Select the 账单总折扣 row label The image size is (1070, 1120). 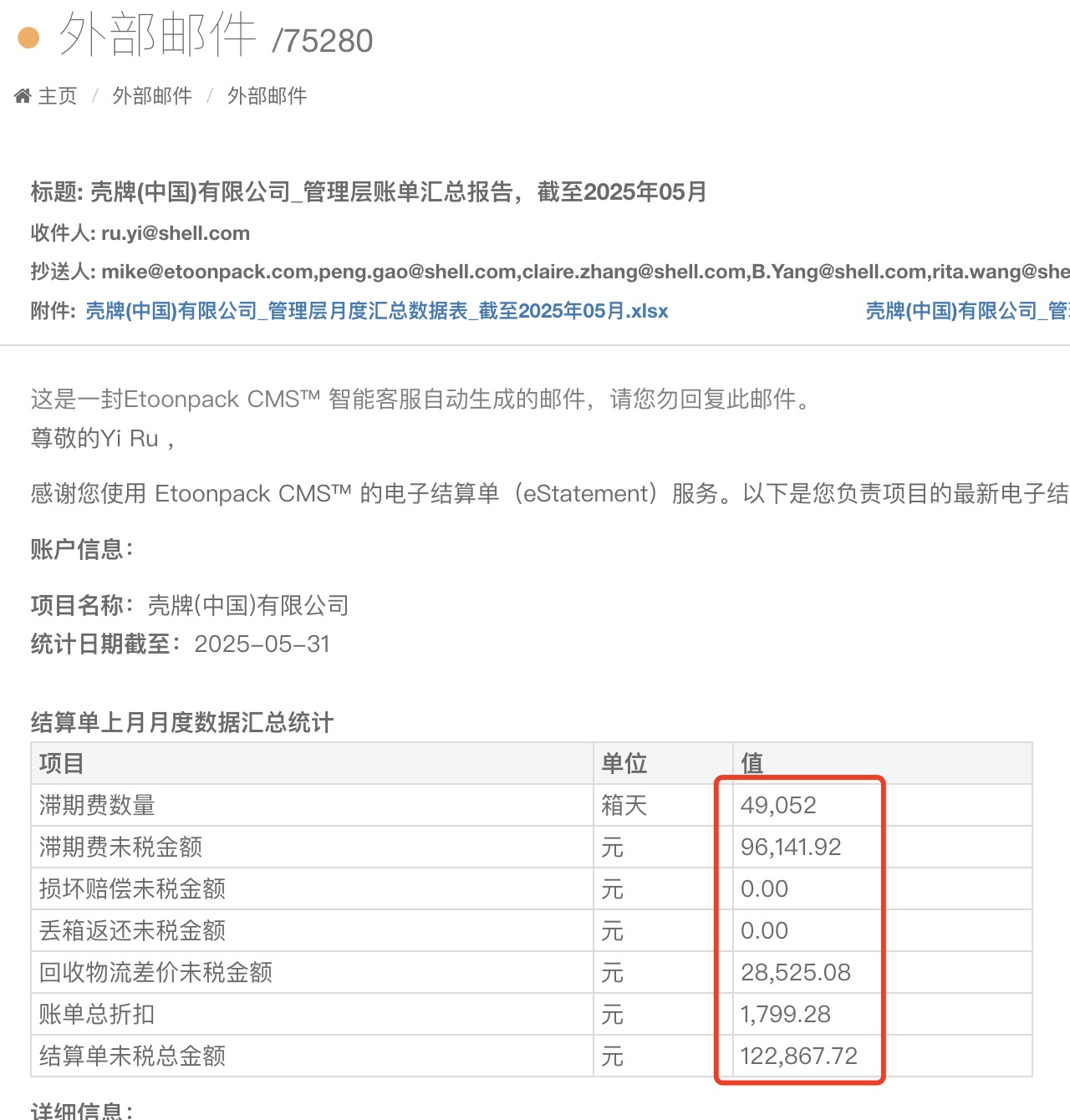(97, 1015)
